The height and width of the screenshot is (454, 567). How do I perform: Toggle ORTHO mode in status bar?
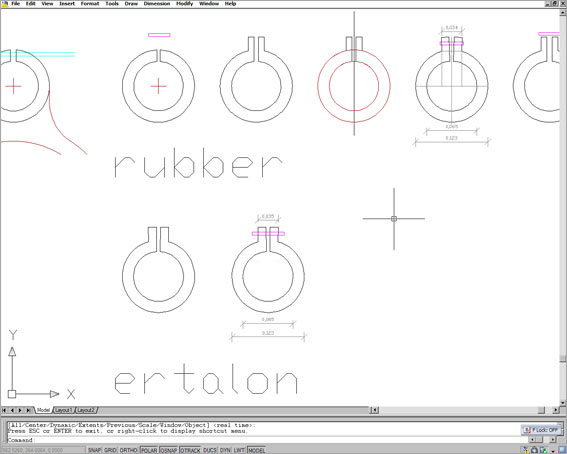[x=128, y=450]
